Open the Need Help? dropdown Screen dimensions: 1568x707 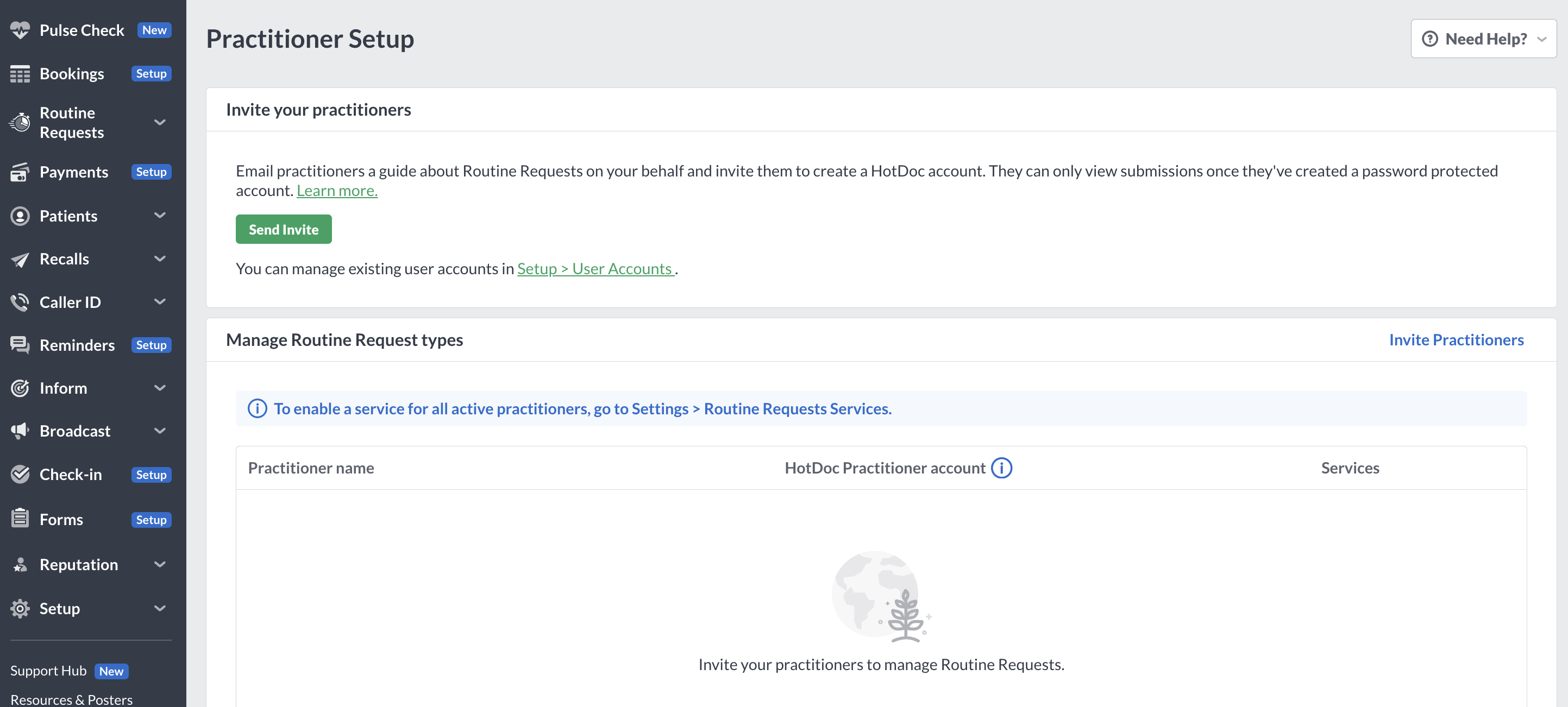[1483, 39]
